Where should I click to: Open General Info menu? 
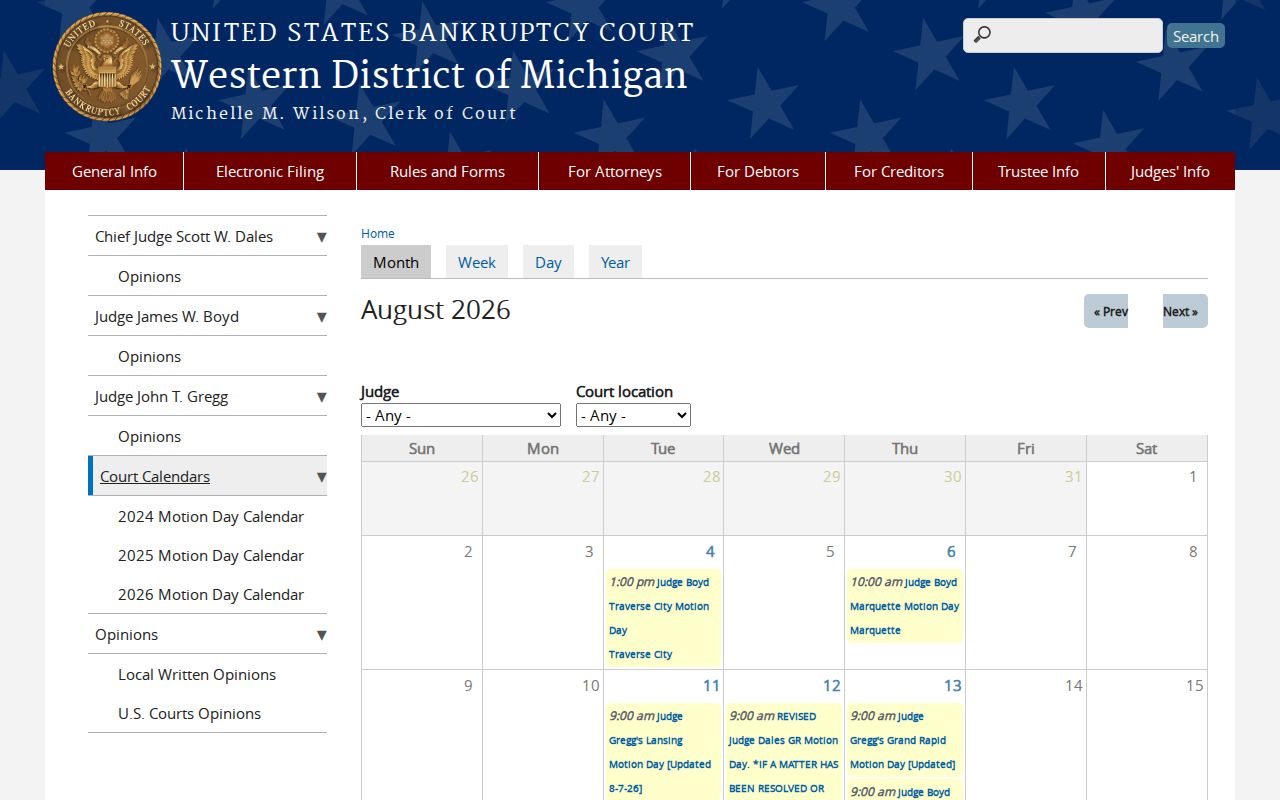pos(114,171)
